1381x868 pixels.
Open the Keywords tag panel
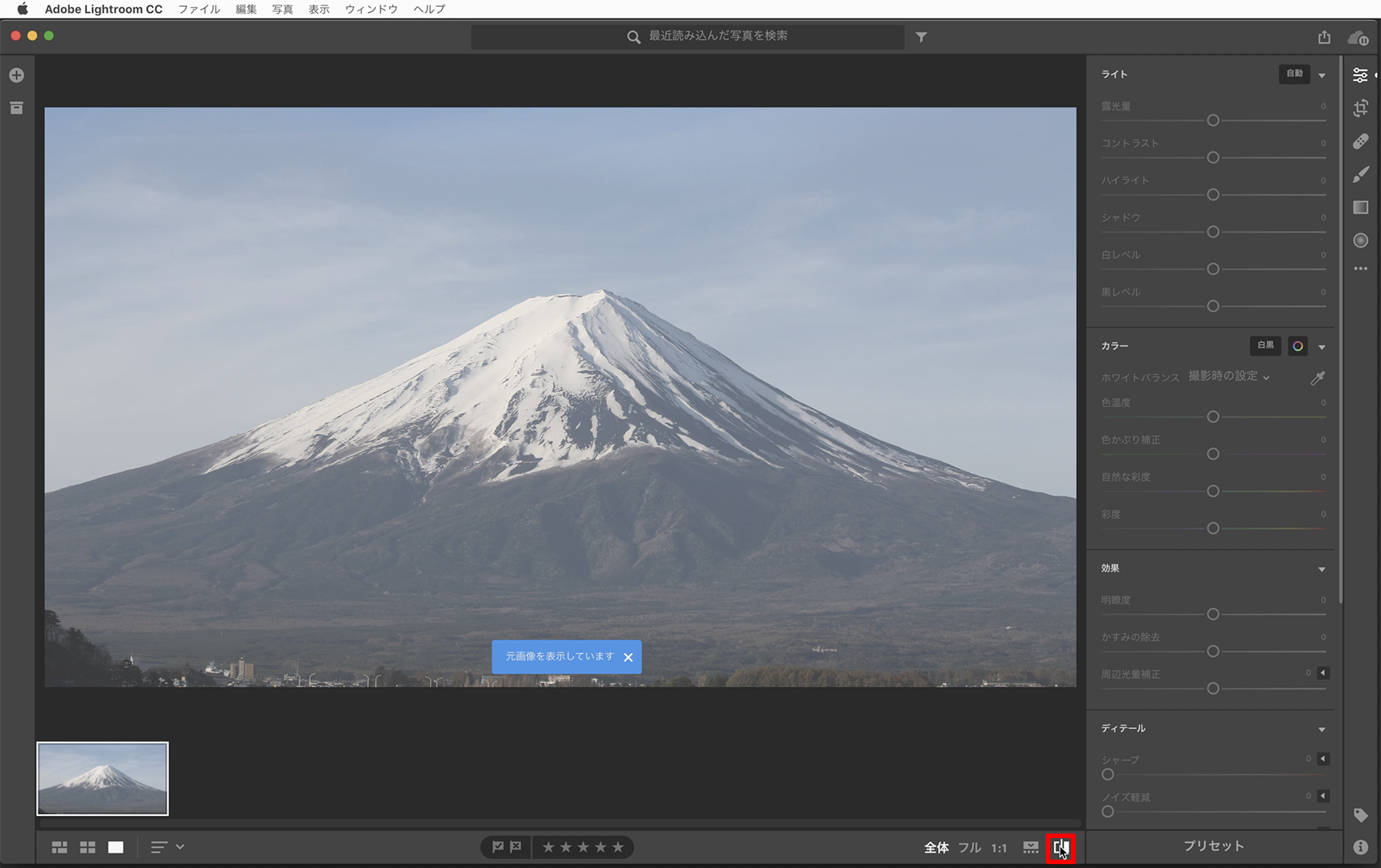tap(1360, 815)
